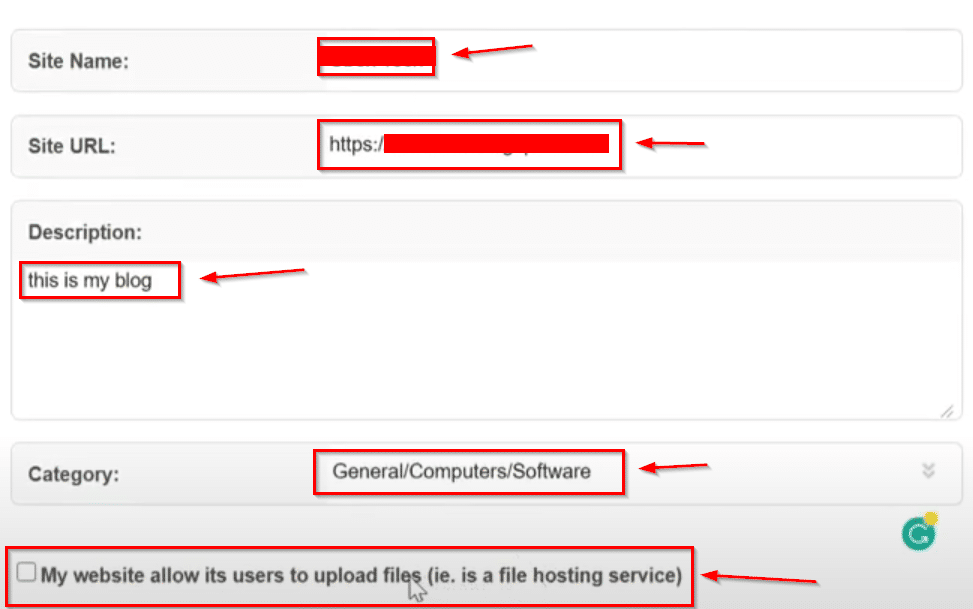
Task: Click into the Site URL field
Action: point(780,145)
